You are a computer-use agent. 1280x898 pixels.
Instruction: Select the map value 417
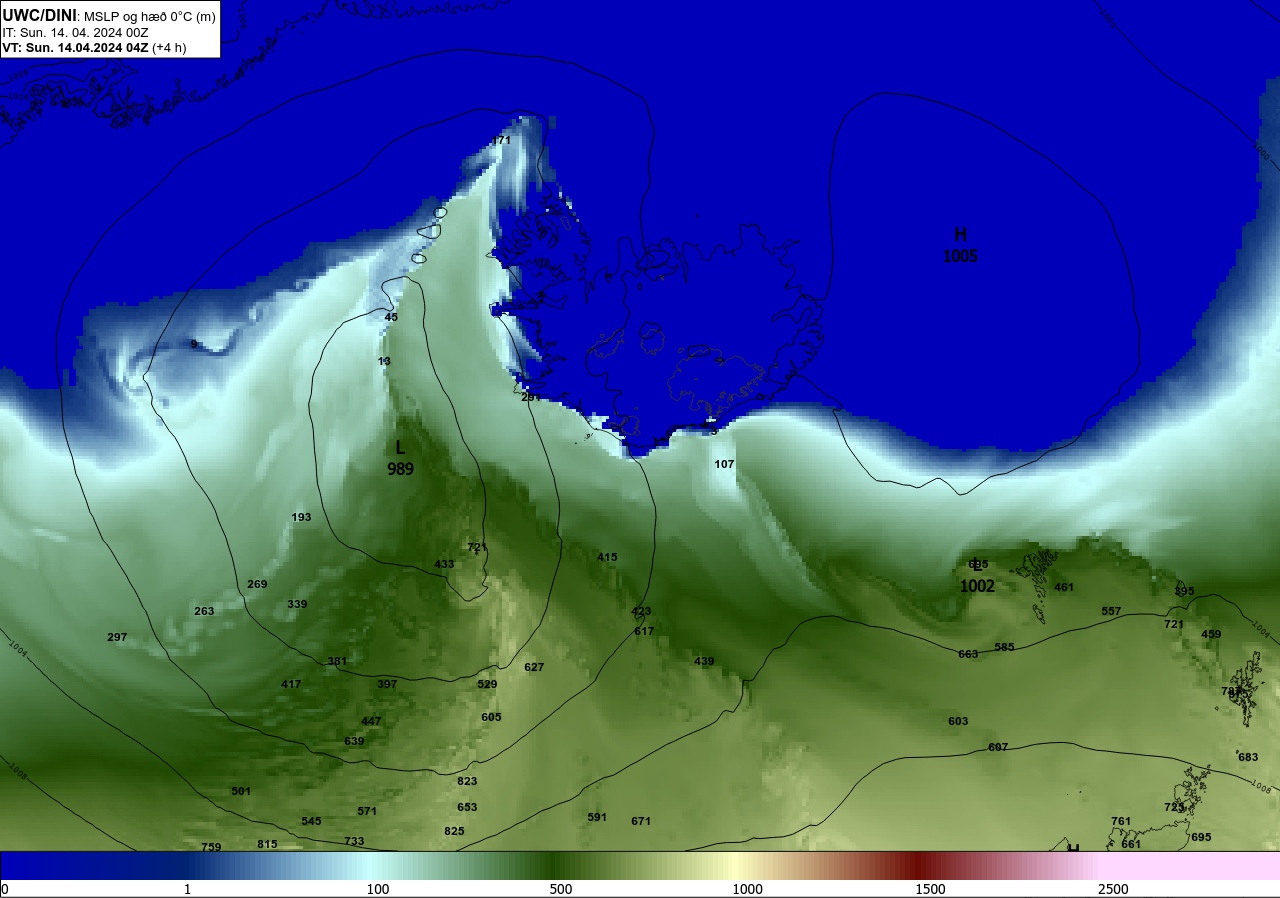click(x=291, y=684)
